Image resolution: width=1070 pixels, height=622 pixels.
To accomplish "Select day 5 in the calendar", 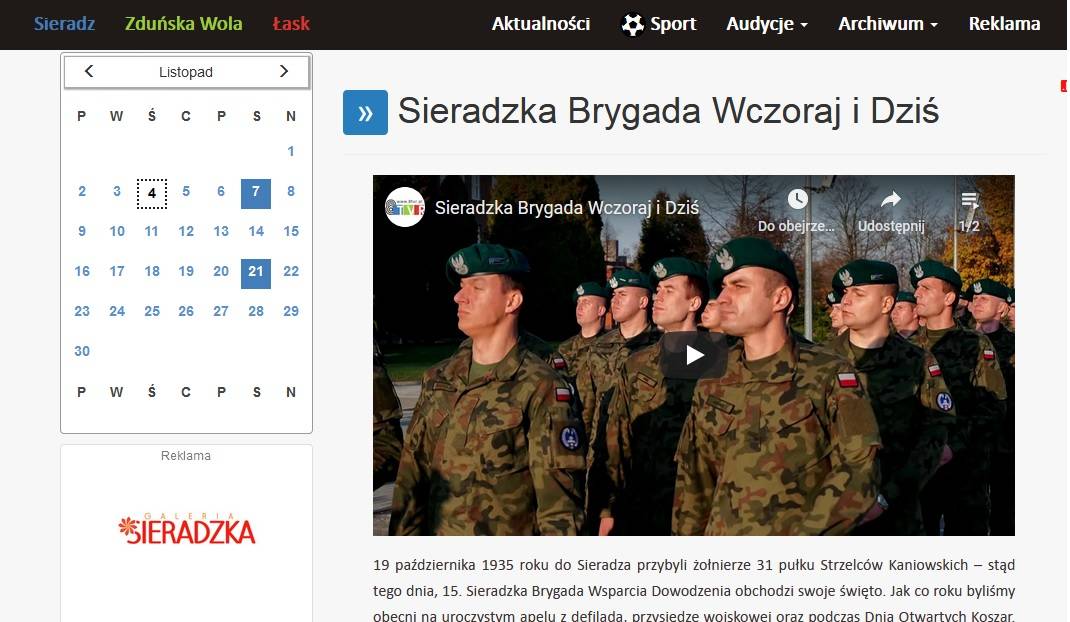I will [186, 191].
